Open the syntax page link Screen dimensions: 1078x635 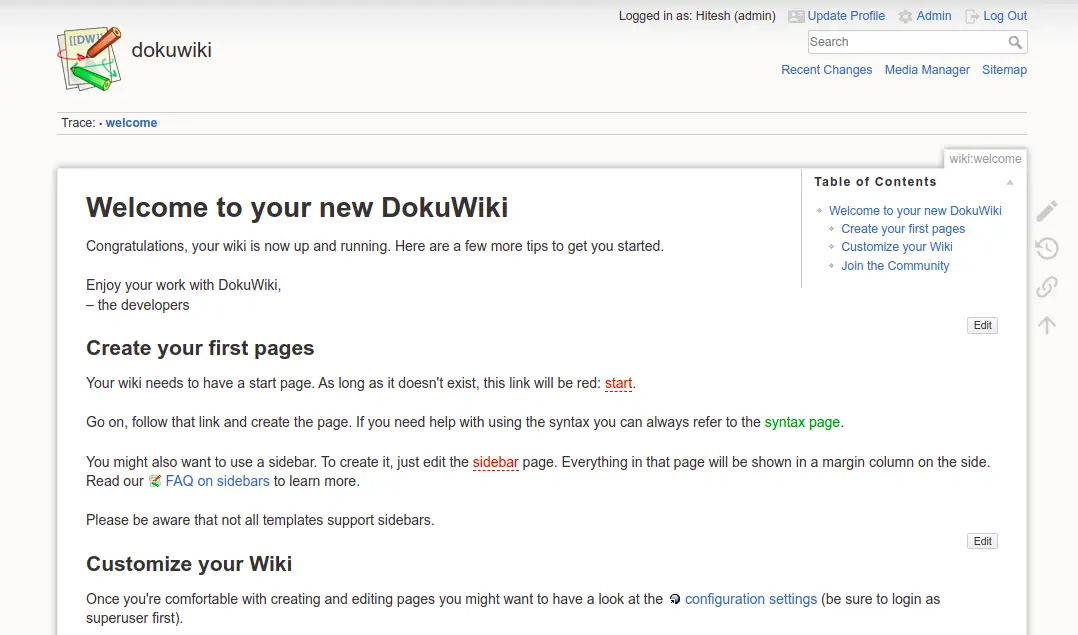click(x=802, y=422)
